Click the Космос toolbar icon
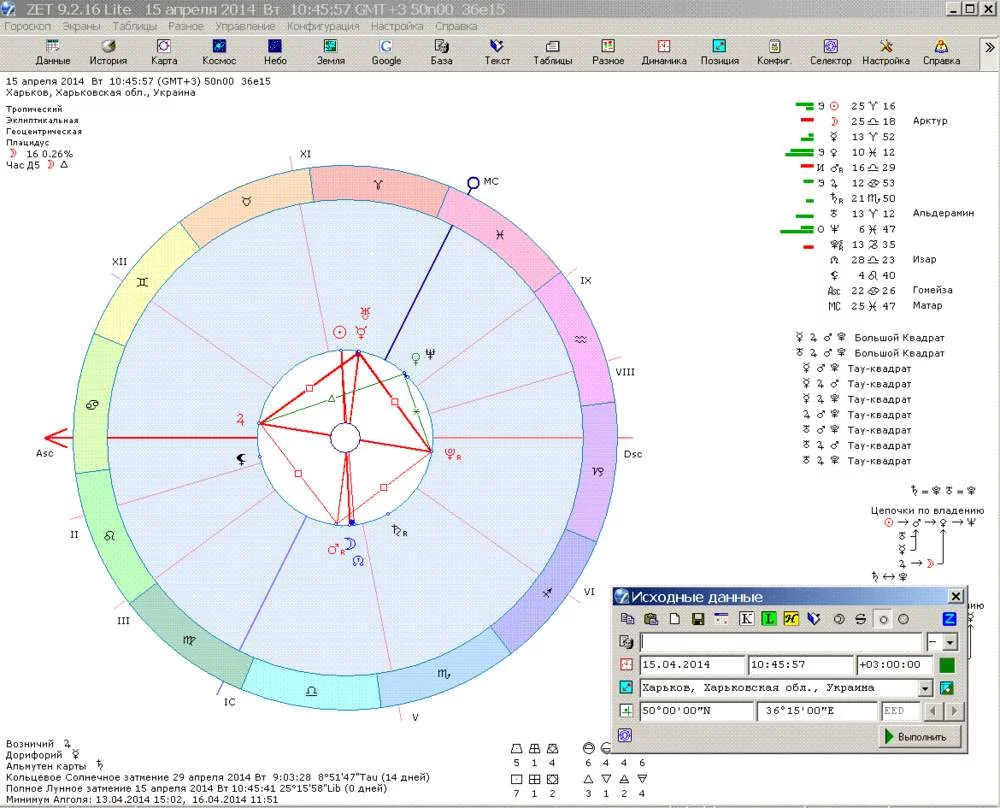The image size is (1000, 808). [219, 52]
